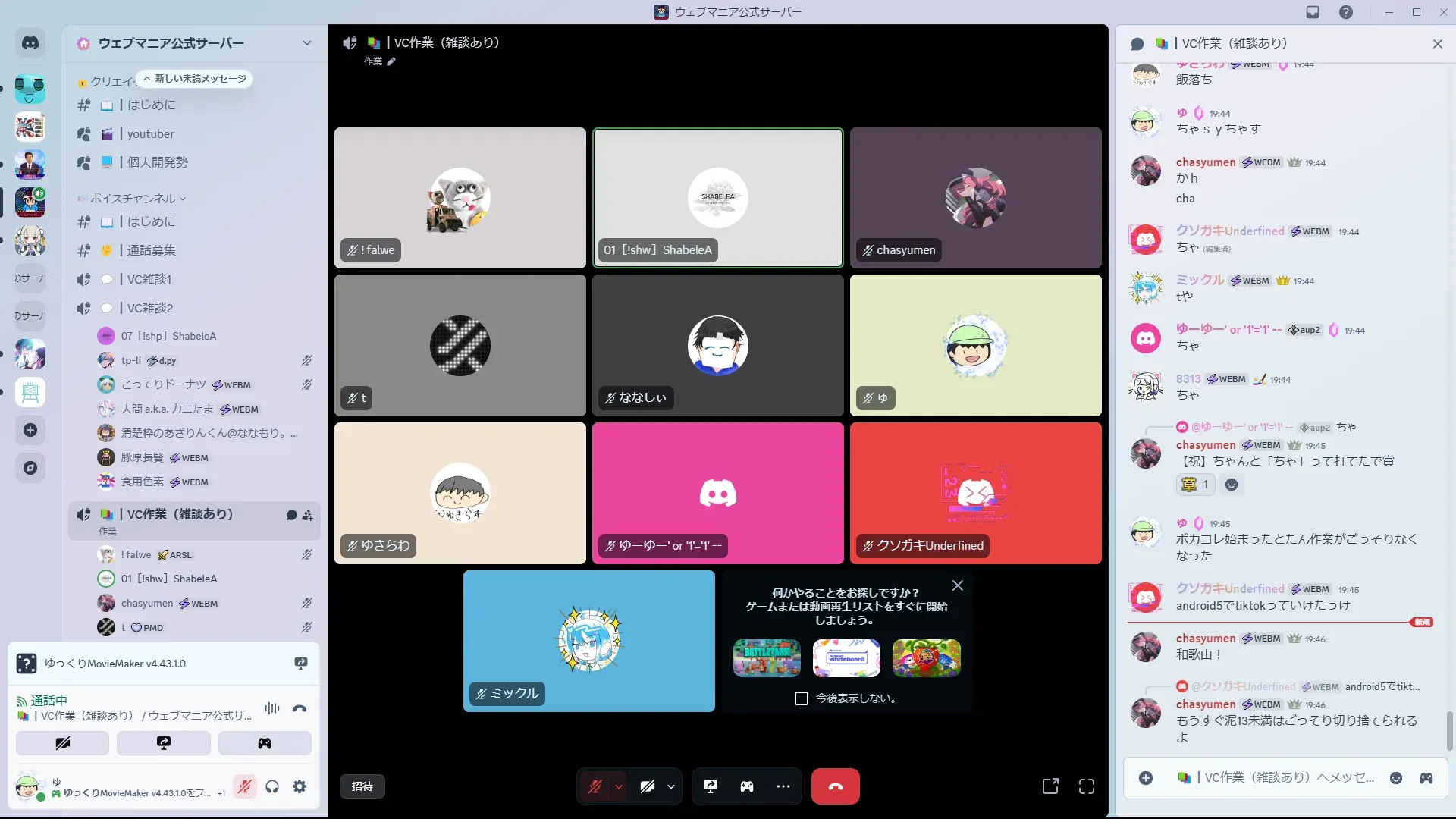Select the 通話募集 text channel

coord(151,250)
